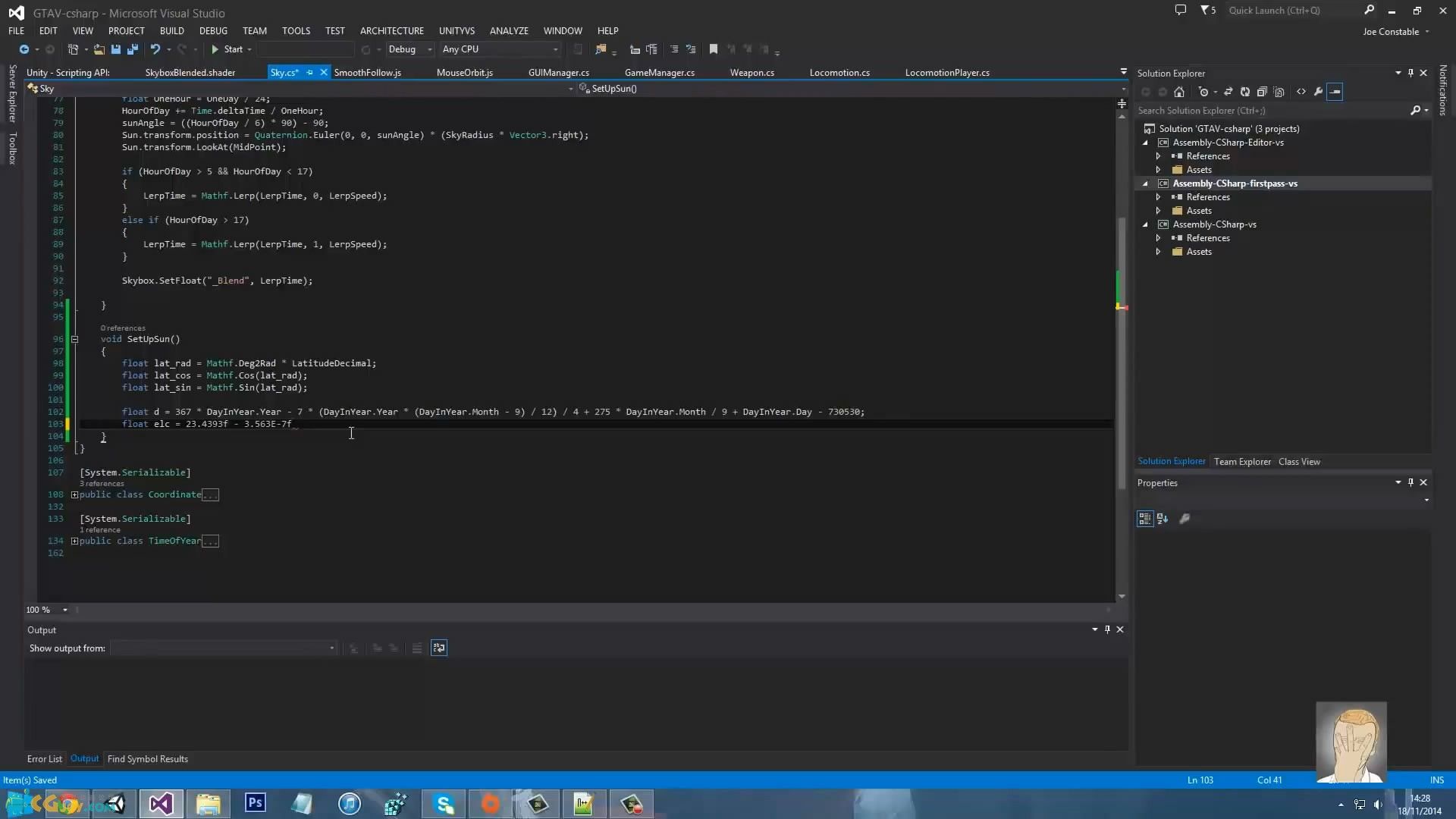
Task: Click the Navigate Backward toolbar icon
Action: click(x=24, y=49)
